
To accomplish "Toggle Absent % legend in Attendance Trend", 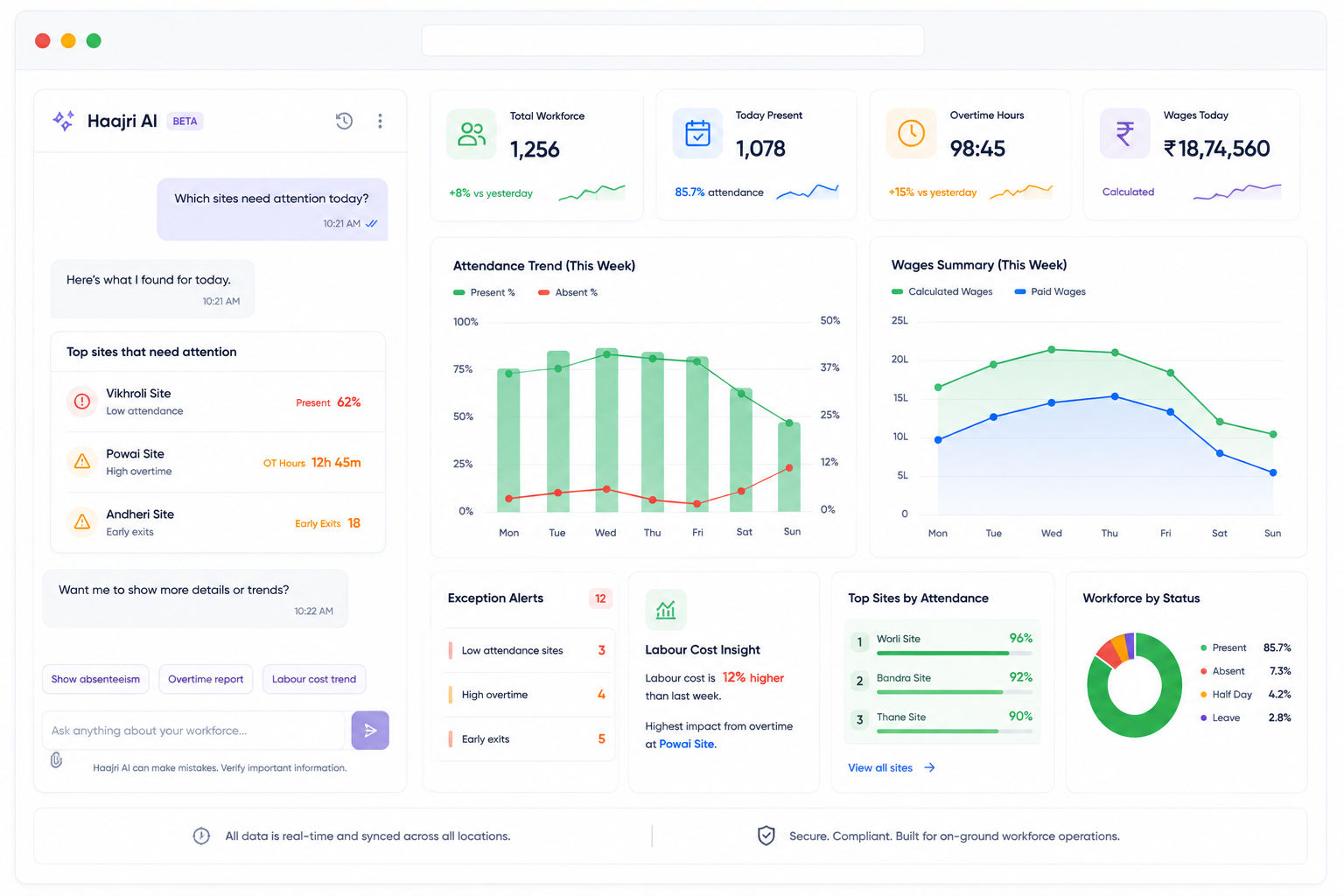I will tap(568, 292).
